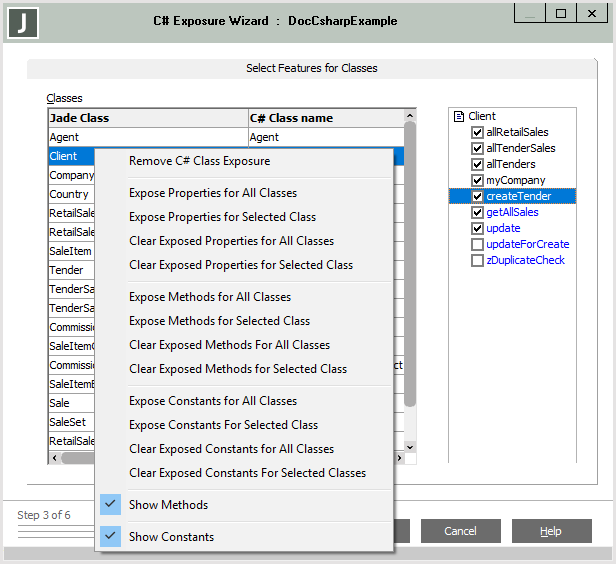The height and width of the screenshot is (564, 616).
Task: Select the Client class row
Action: [71, 156]
